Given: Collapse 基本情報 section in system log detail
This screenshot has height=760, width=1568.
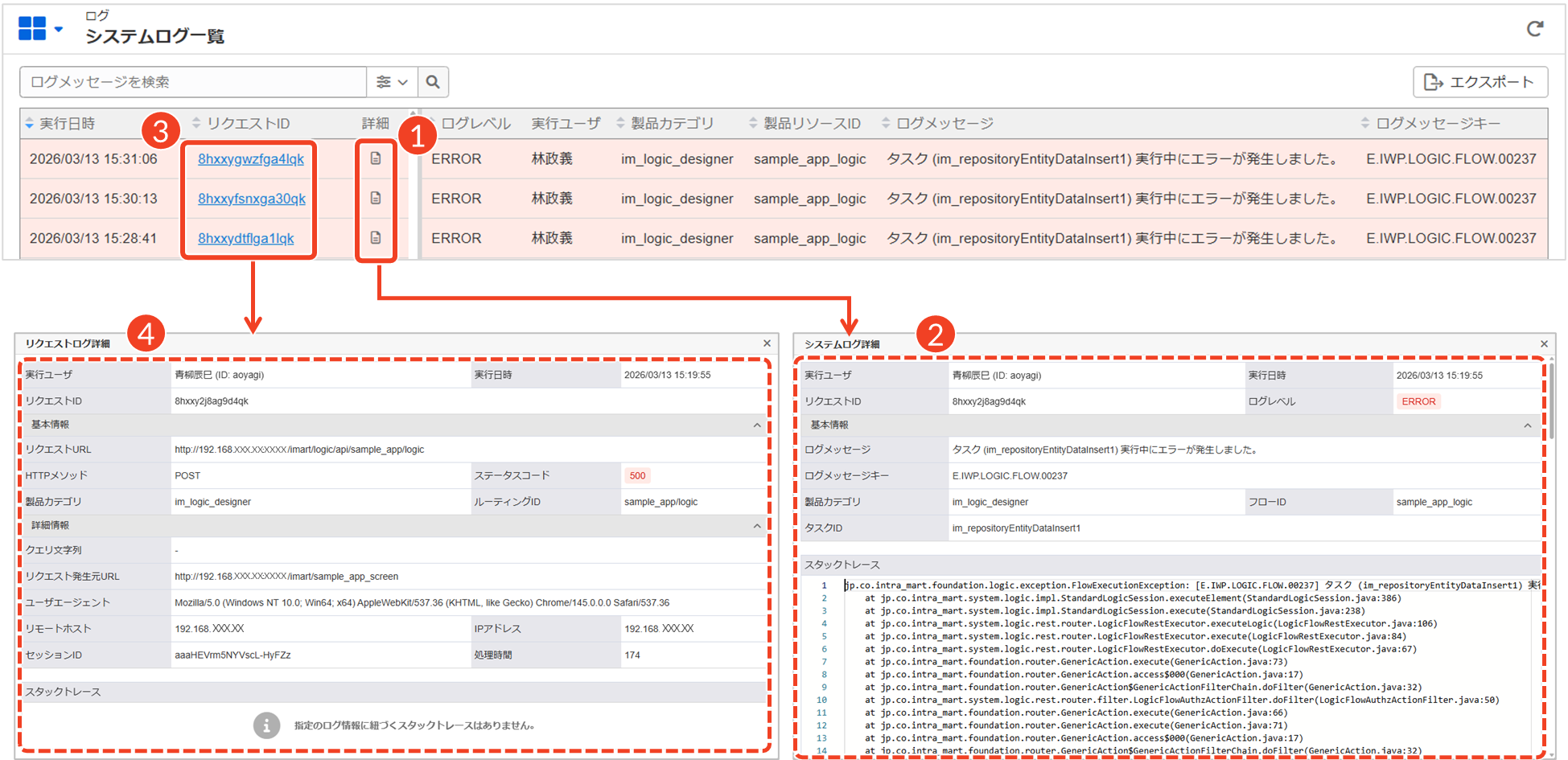Looking at the screenshot, I should tap(1528, 425).
